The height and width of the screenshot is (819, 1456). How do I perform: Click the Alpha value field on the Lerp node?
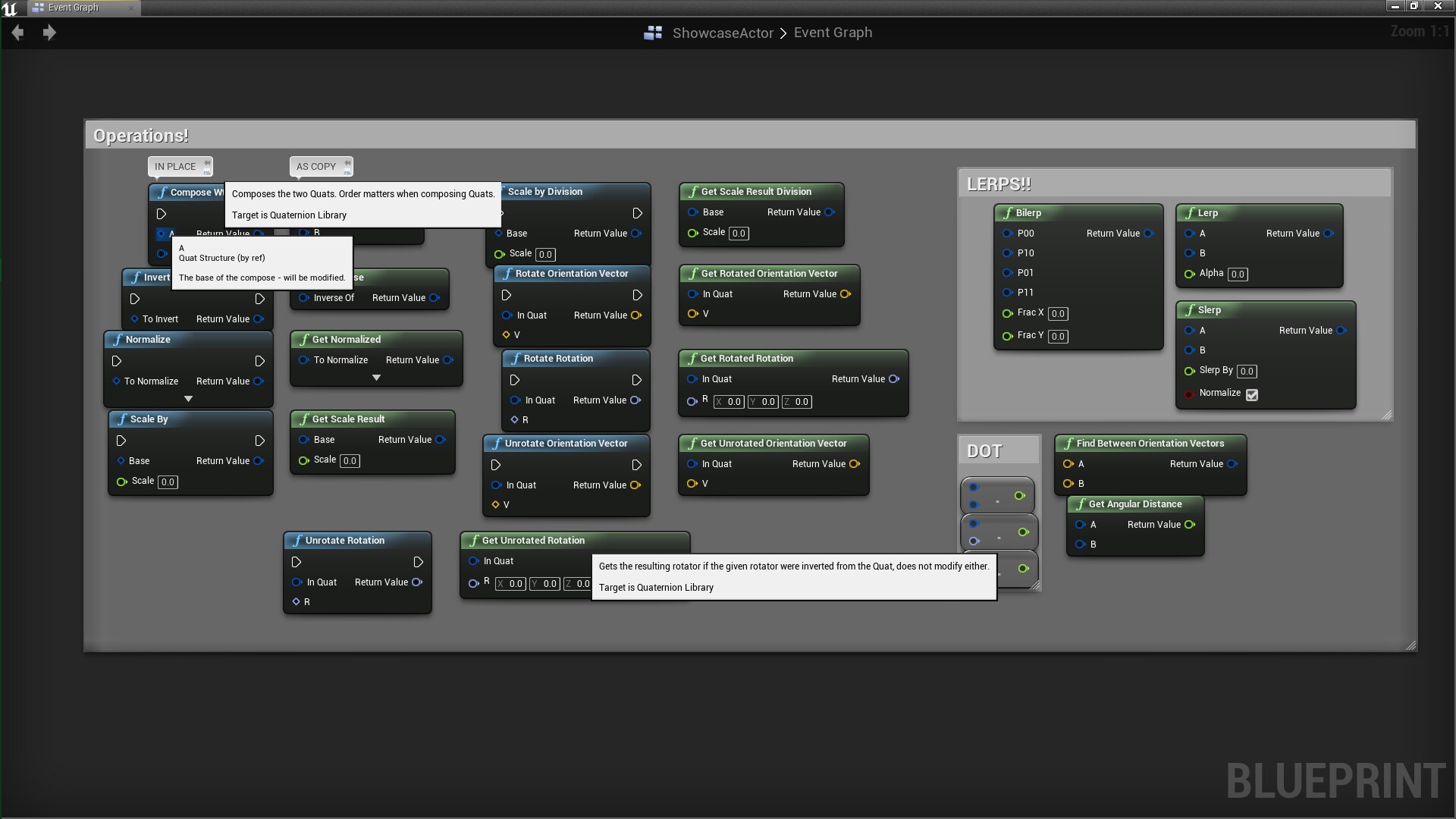(1237, 275)
